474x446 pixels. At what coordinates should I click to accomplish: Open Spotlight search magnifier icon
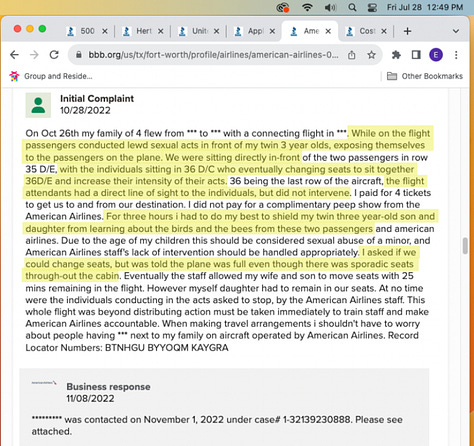pos(352,7)
